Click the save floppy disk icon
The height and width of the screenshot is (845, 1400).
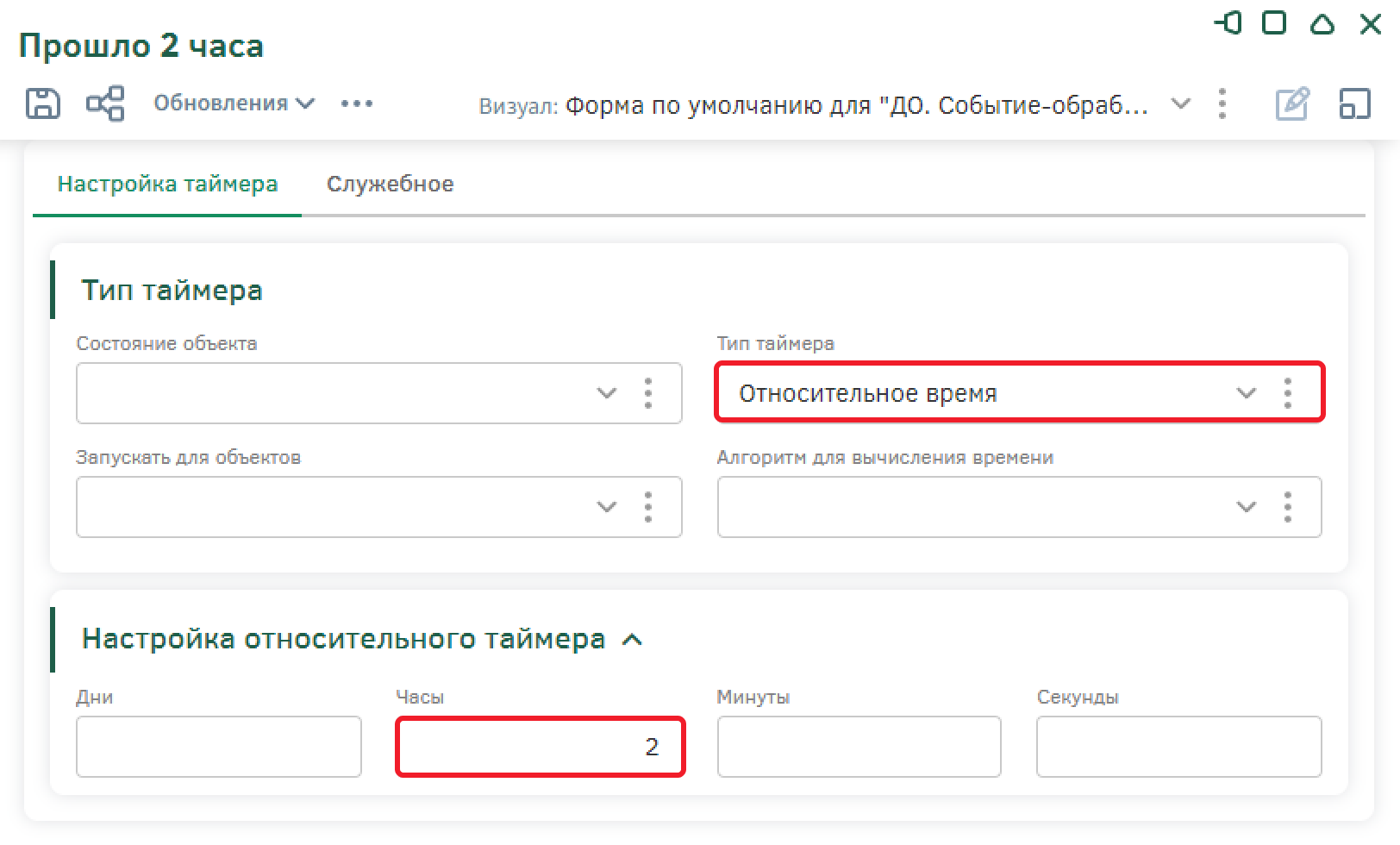point(42,103)
